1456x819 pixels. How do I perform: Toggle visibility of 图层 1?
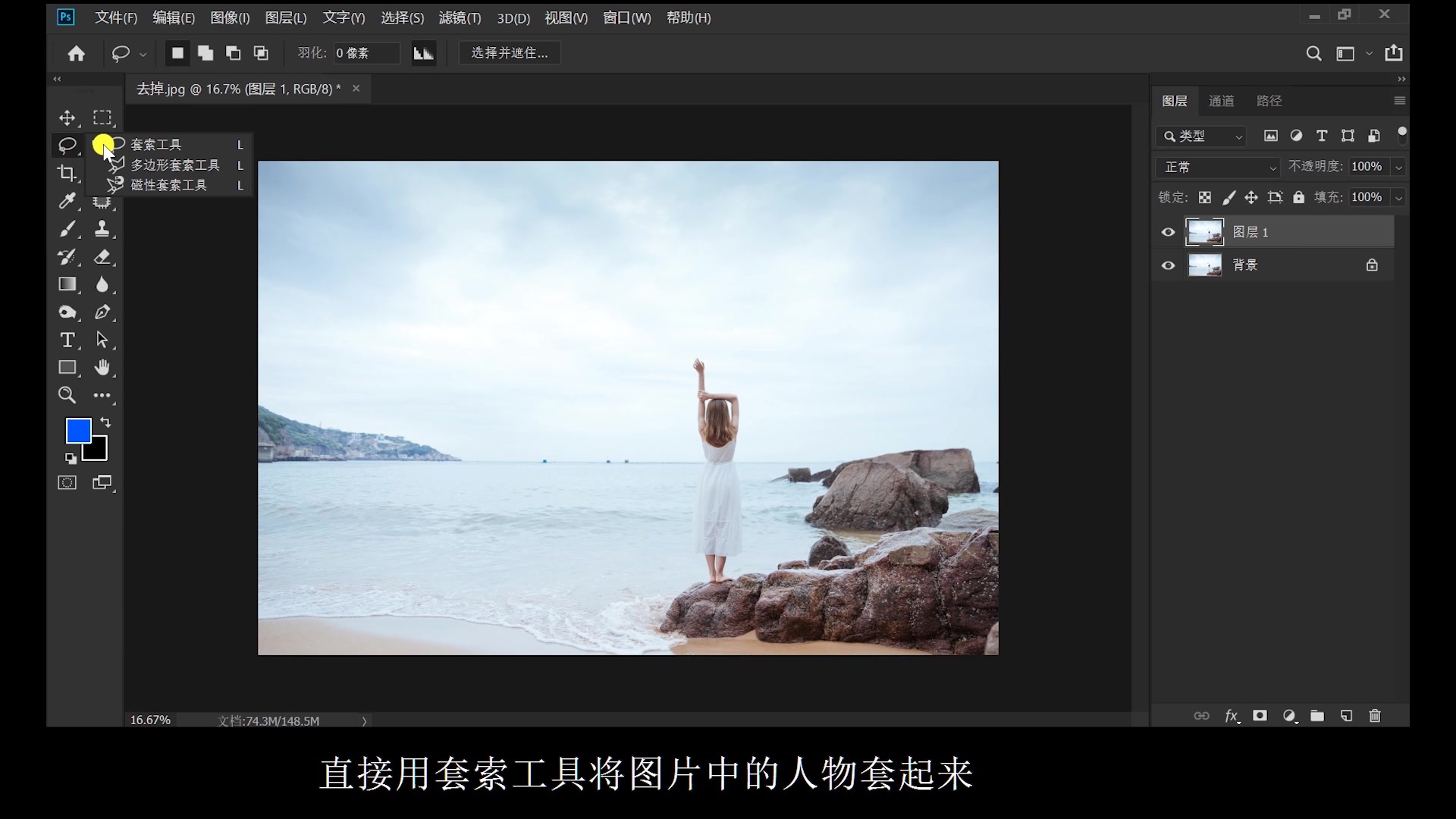pos(1168,232)
